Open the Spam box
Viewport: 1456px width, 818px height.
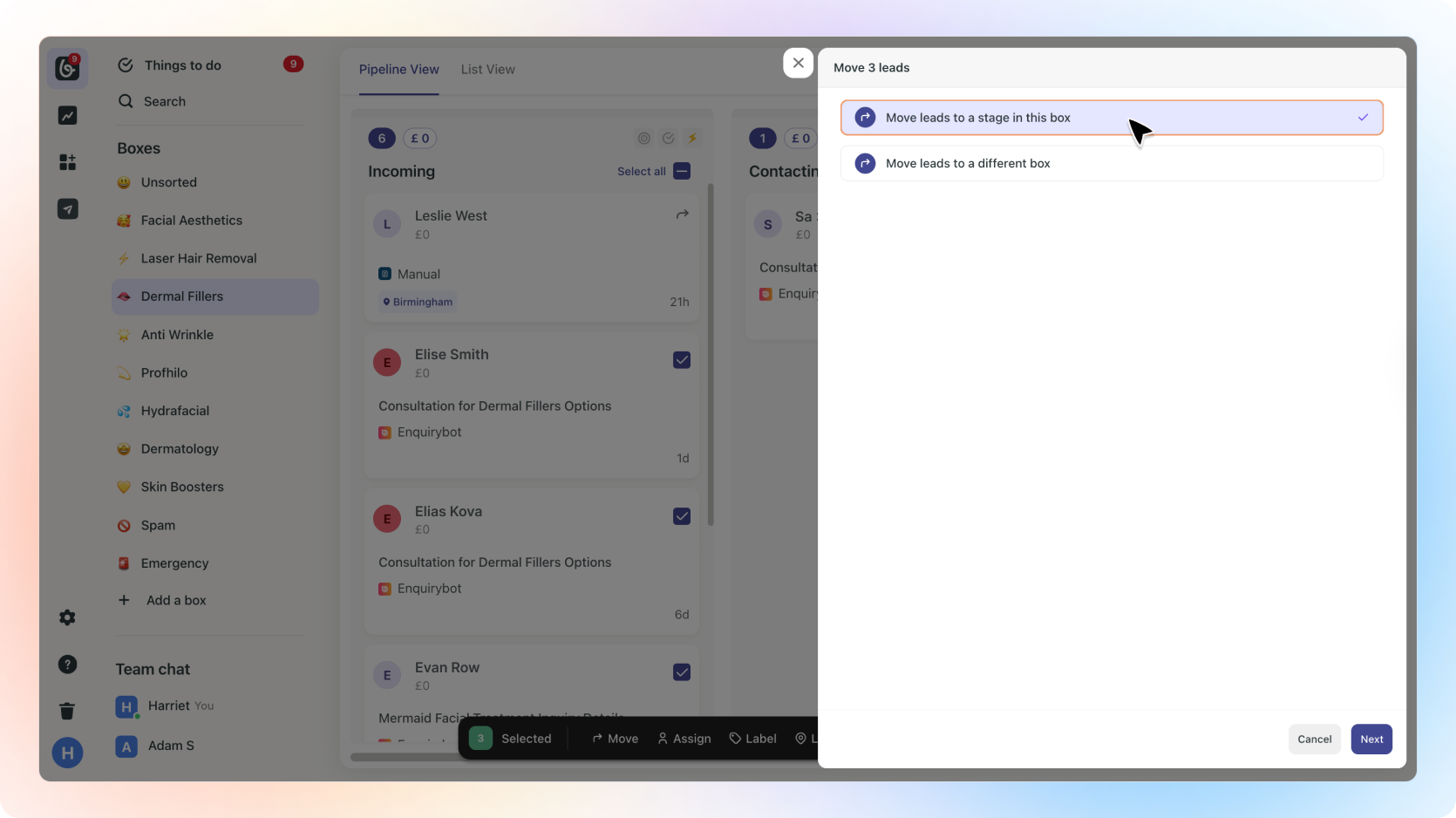pyautogui.click(x=215, y=526)
